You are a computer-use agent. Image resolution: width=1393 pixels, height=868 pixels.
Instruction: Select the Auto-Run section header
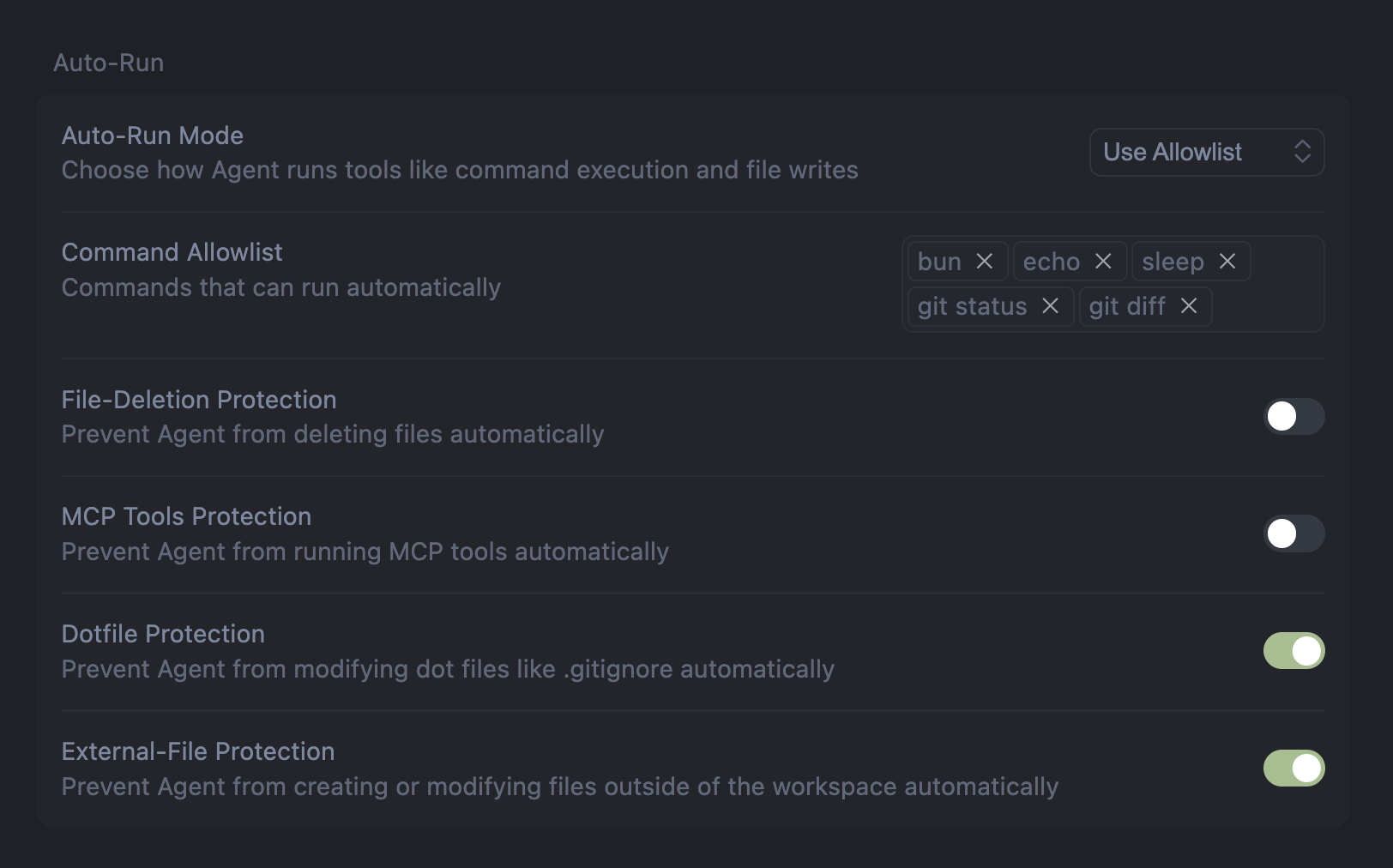click(110, 62)
